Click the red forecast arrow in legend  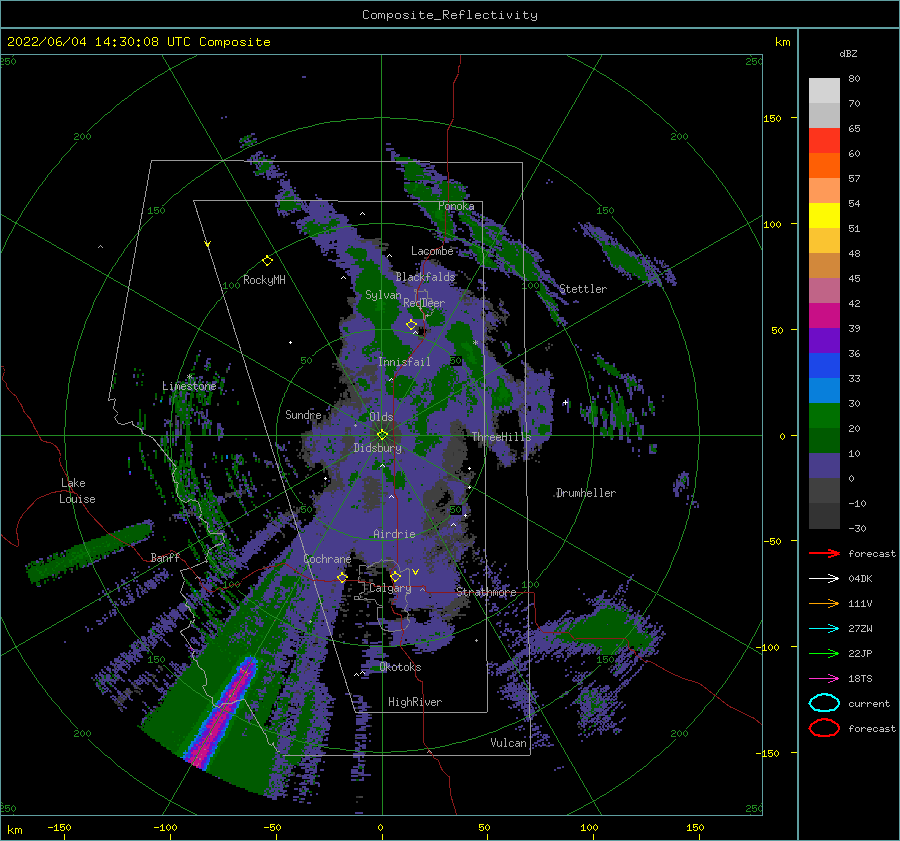(824, 553)
